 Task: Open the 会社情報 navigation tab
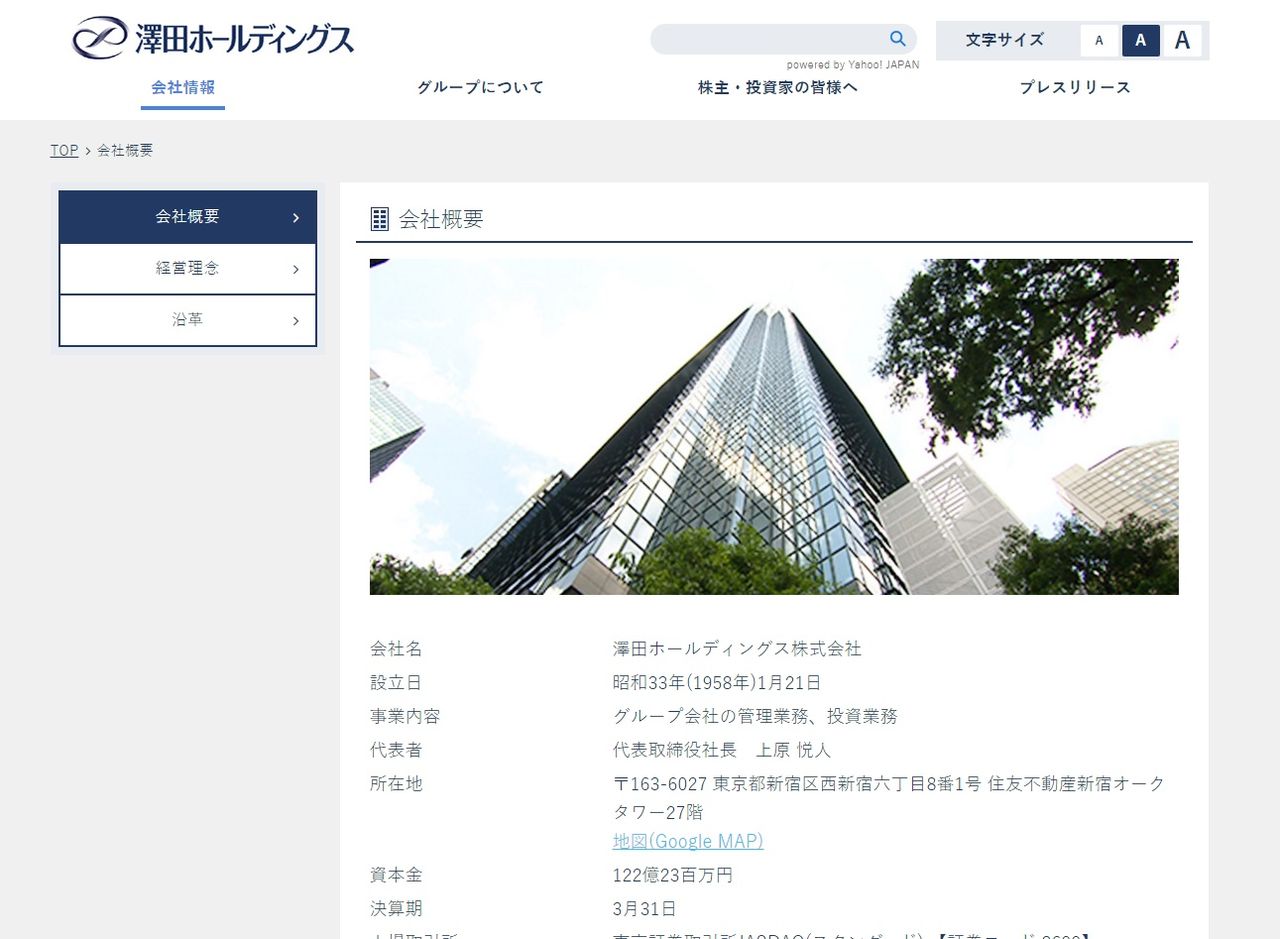pyautogui.click(x=183, y=88)
